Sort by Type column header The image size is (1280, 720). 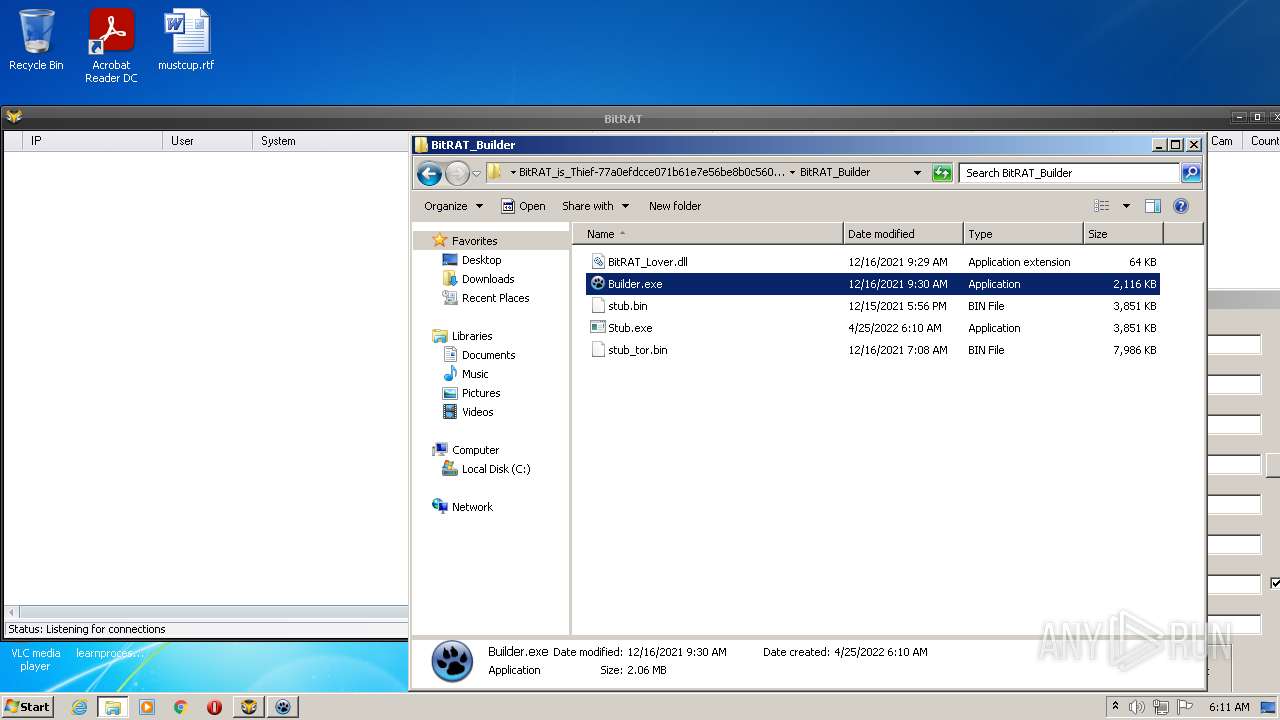[1023, 234]
